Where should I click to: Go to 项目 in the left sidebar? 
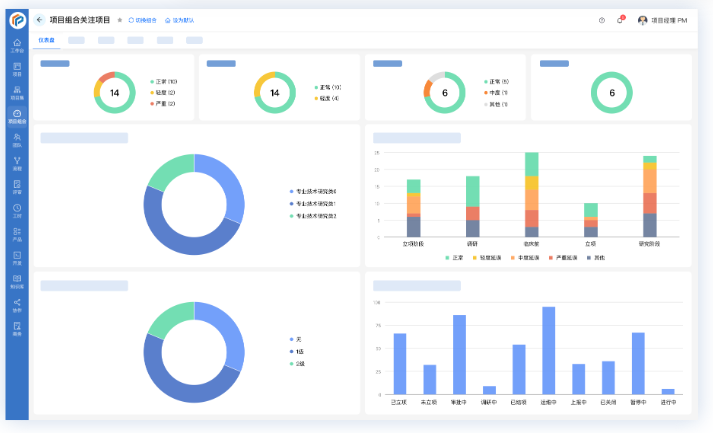pyautogui.click(x=17, y=69)
